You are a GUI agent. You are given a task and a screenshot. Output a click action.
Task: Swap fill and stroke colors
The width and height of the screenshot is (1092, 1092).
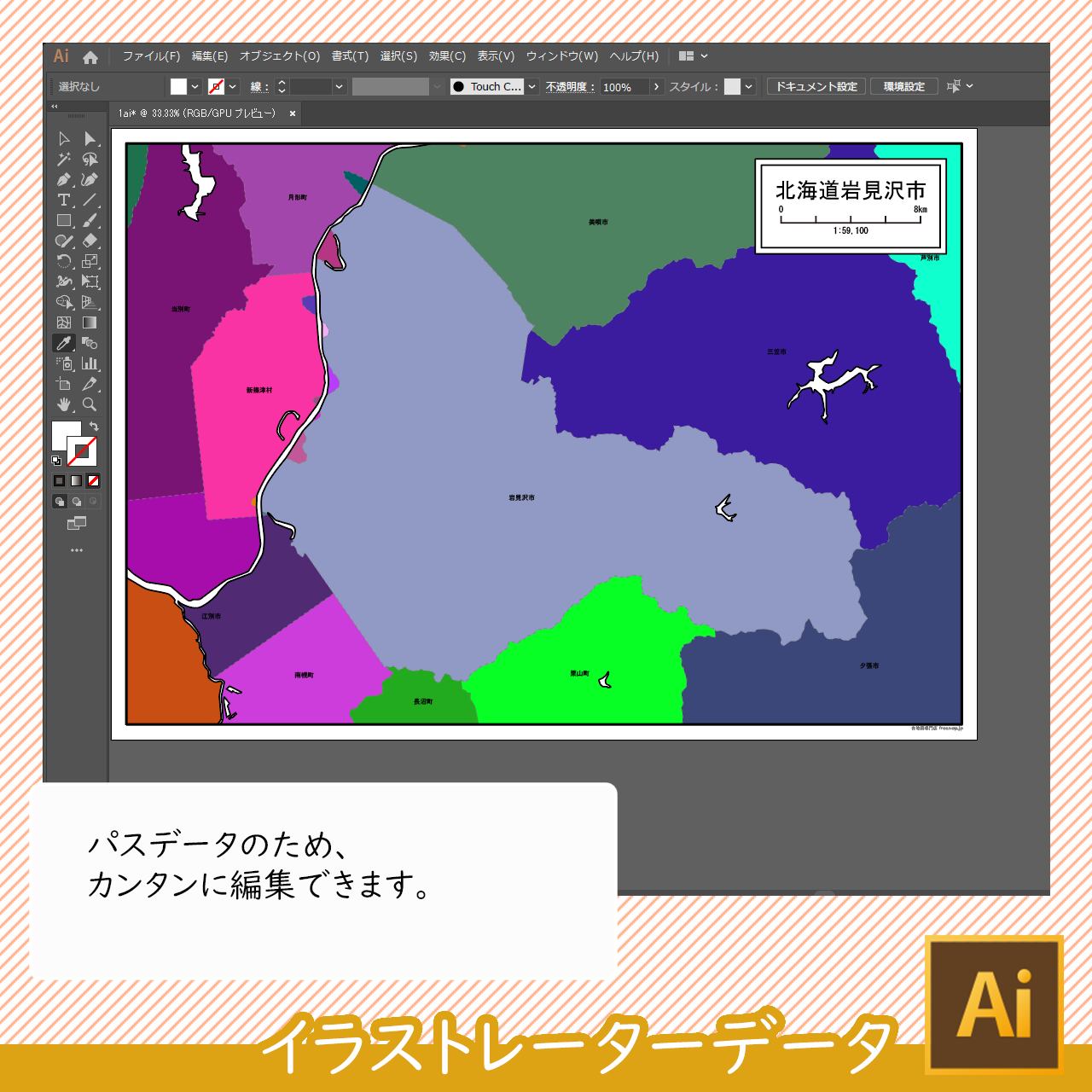pos(94,426)
